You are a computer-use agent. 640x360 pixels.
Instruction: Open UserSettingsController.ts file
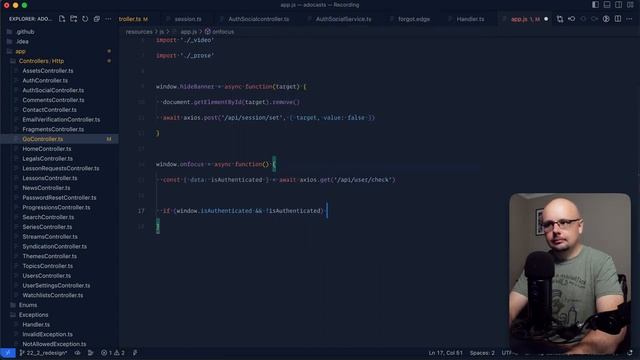(56, 286)
